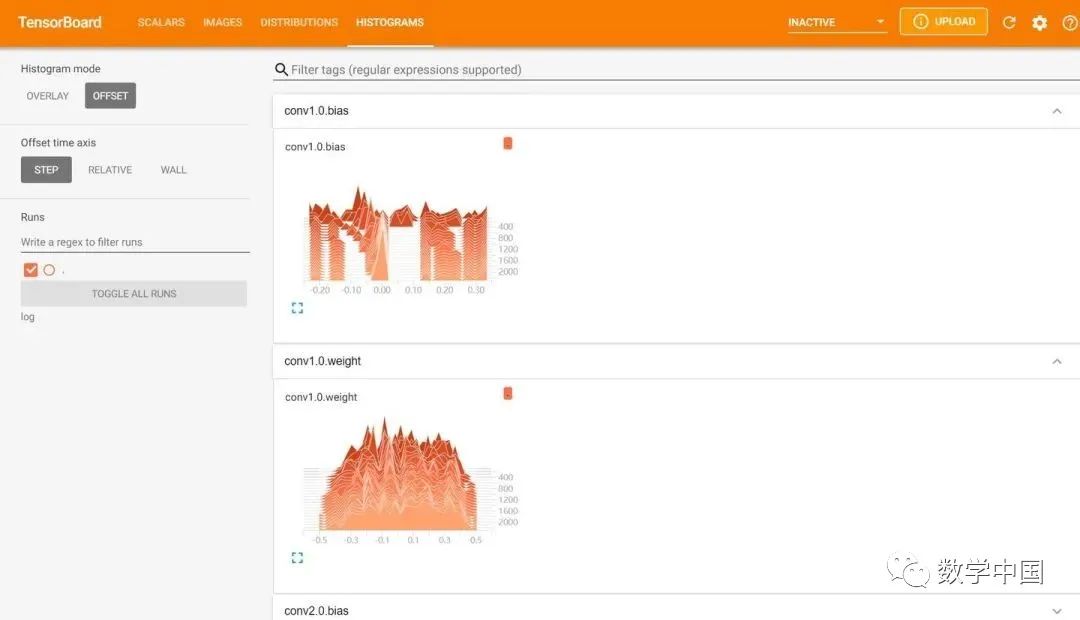The width and height of the screenshot is (1080, 620).
Task: Reload data with the refresh icon
Action: (1009, 23)
